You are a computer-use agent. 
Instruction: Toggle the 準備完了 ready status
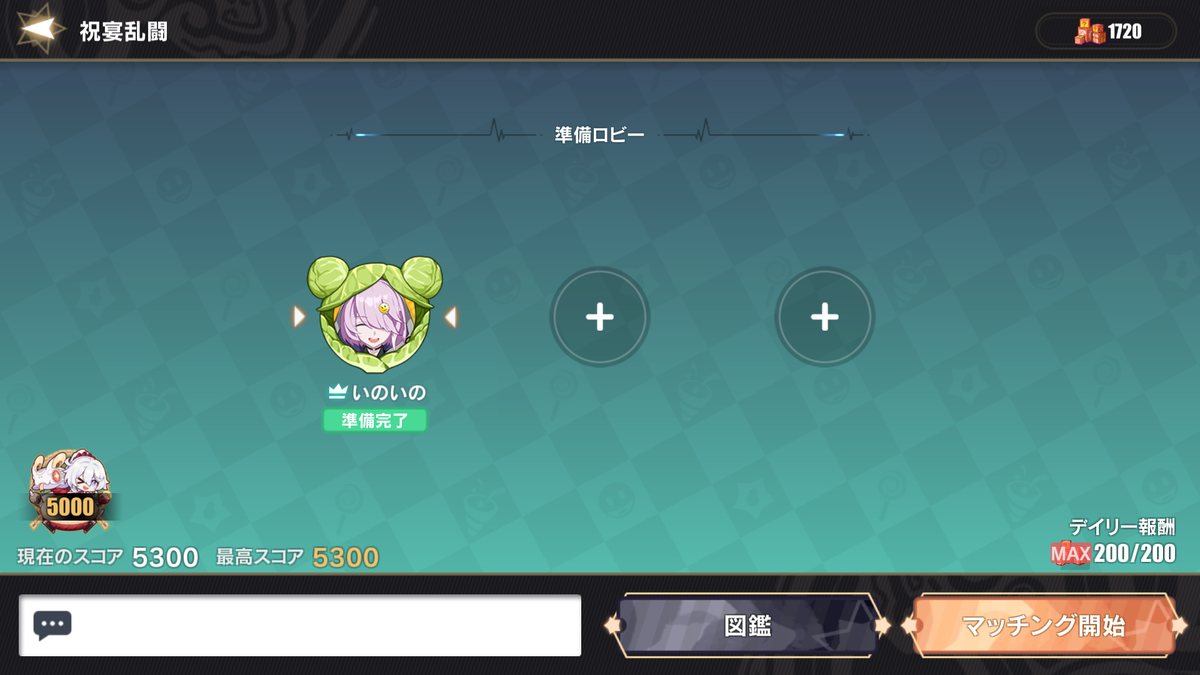[375, 420]
